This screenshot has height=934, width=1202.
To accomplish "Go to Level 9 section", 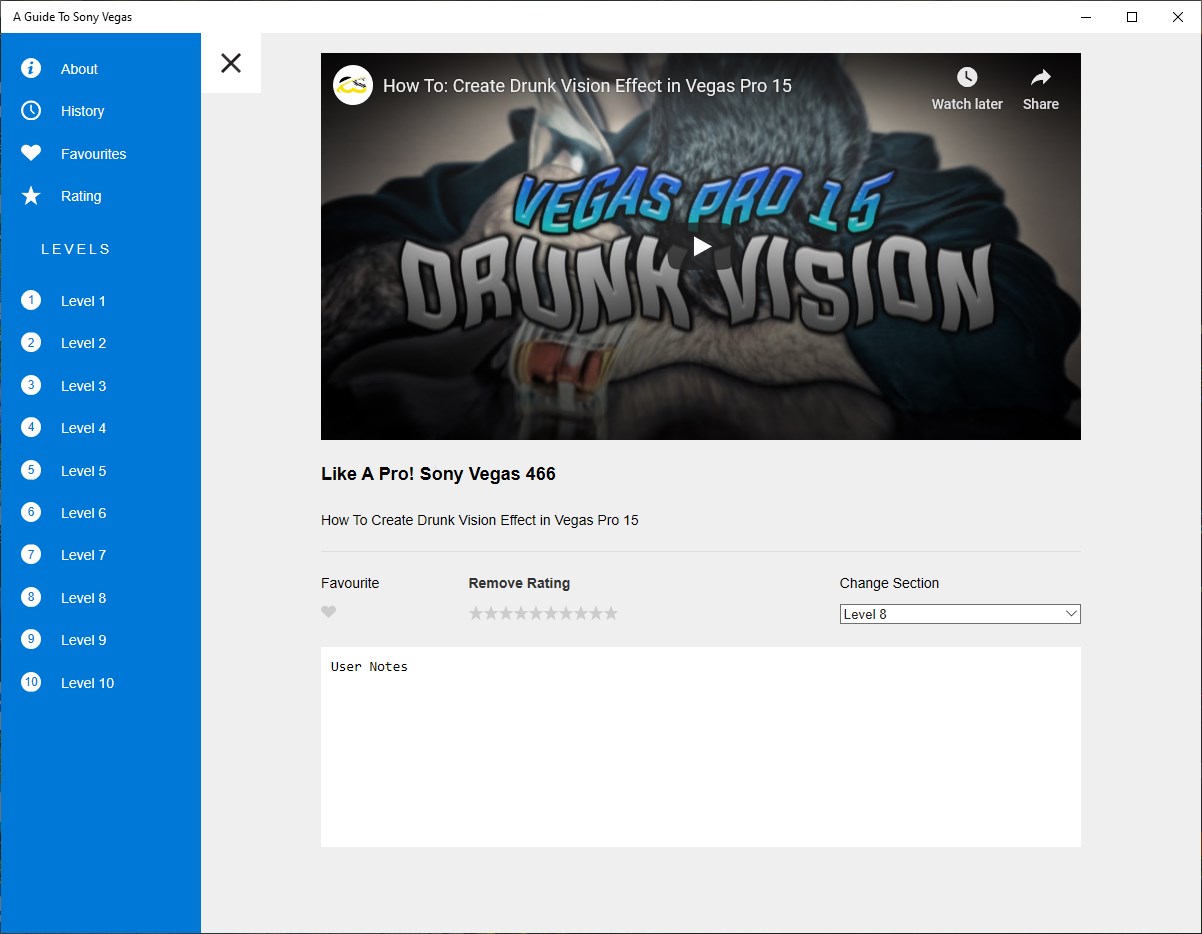I will pos(83,640).
